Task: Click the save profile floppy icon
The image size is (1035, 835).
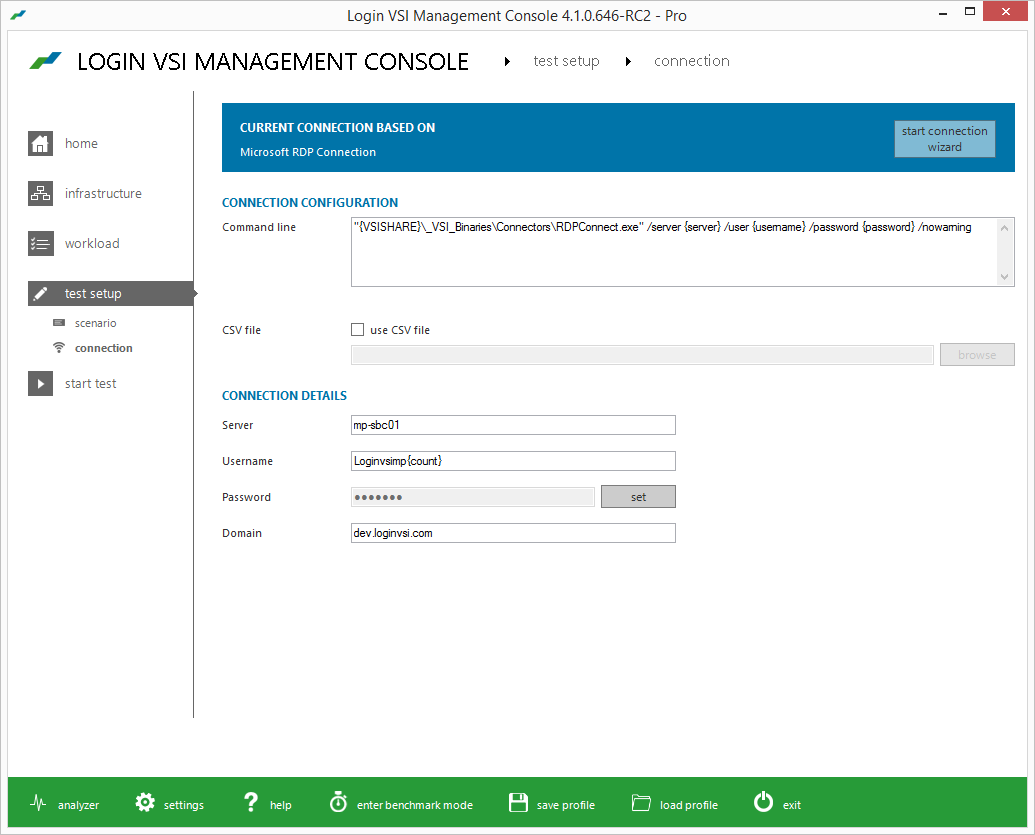Action: (x=518, y=803)
